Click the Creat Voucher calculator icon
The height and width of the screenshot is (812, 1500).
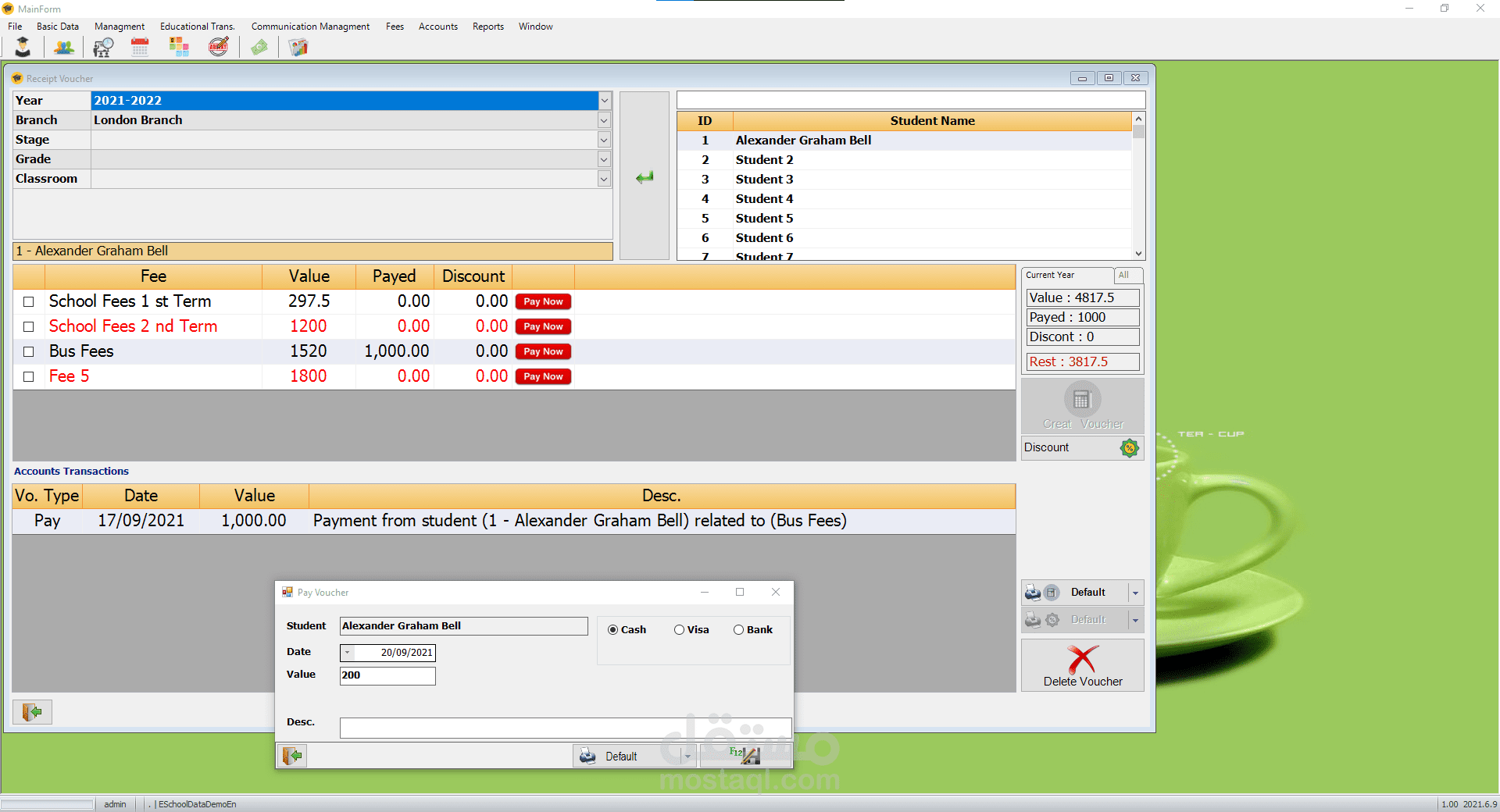[1082, 400]
